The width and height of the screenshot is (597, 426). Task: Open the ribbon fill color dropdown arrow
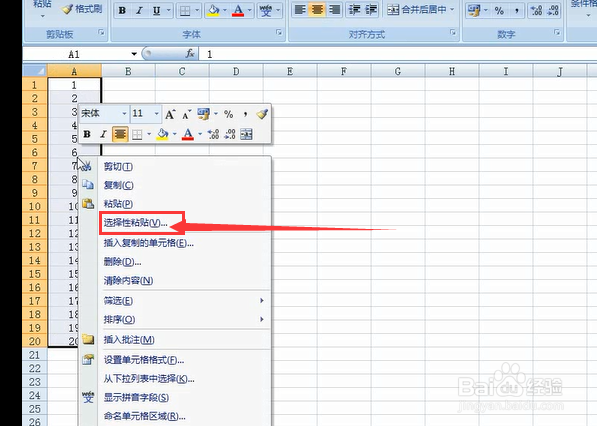tap(225, 11)
